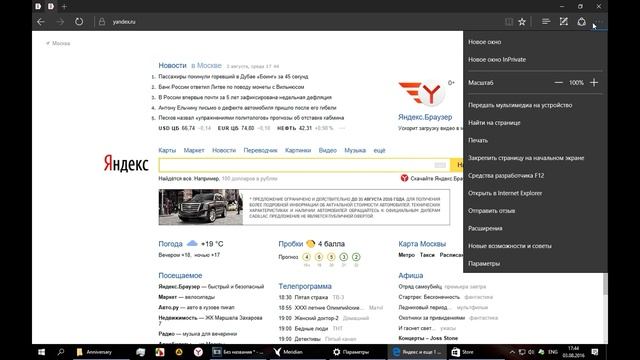Screen dimensions: 640x360
Task: Click the red Яндекс logo
Action: [x=126, y=163]
